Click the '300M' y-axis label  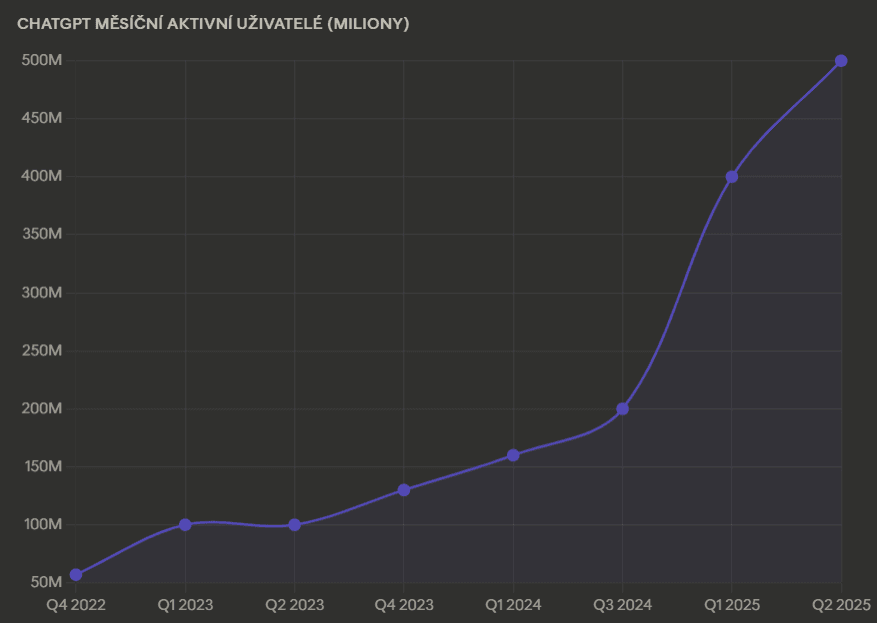click(42, 292)
